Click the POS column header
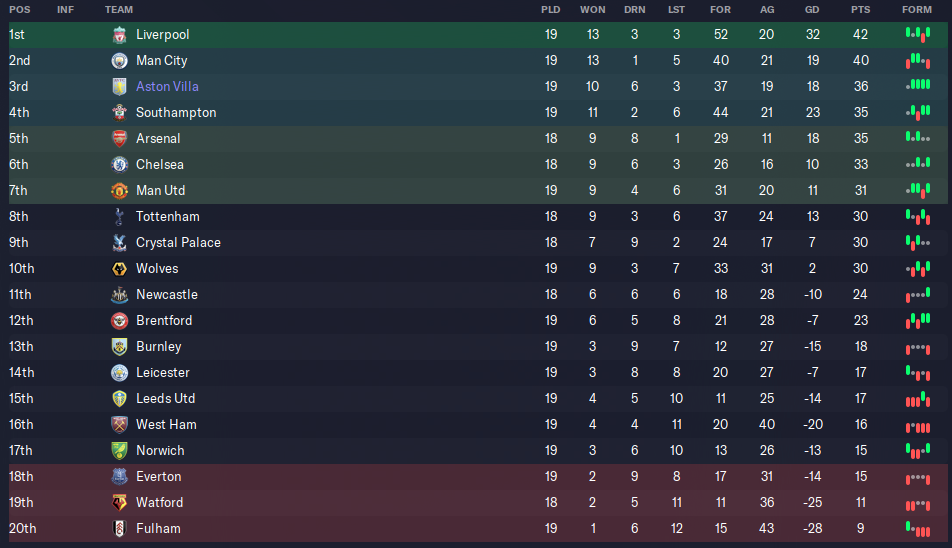Viewport: 952px width, 548px height. 19,9
